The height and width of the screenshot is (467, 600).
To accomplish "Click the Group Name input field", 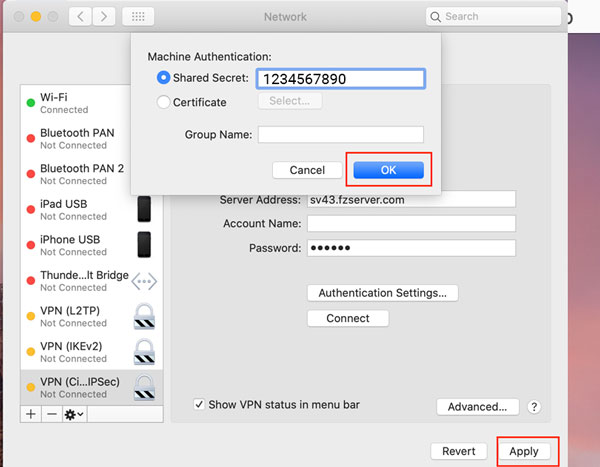I will click(x=341, y=134).
